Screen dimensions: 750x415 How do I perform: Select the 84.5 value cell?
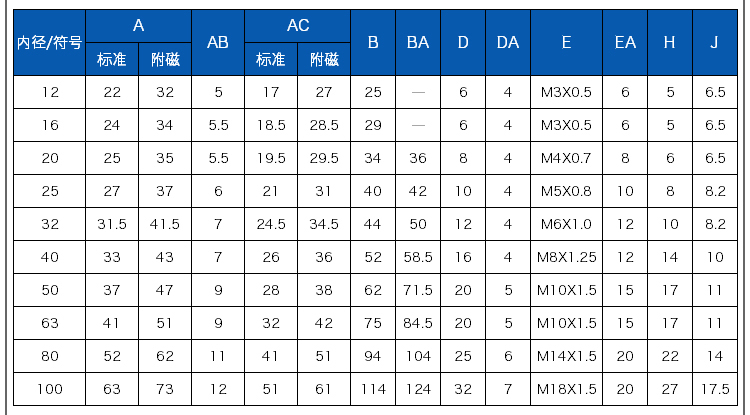418,323
